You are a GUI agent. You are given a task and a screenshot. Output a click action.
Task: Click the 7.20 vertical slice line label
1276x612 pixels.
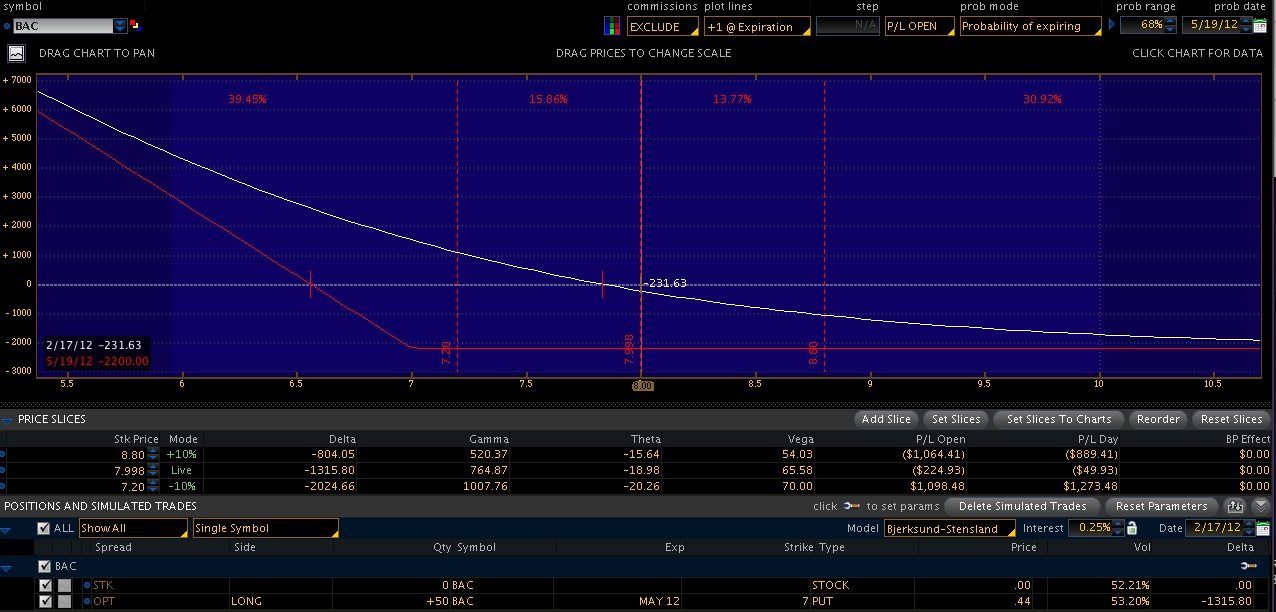(447, 352)
